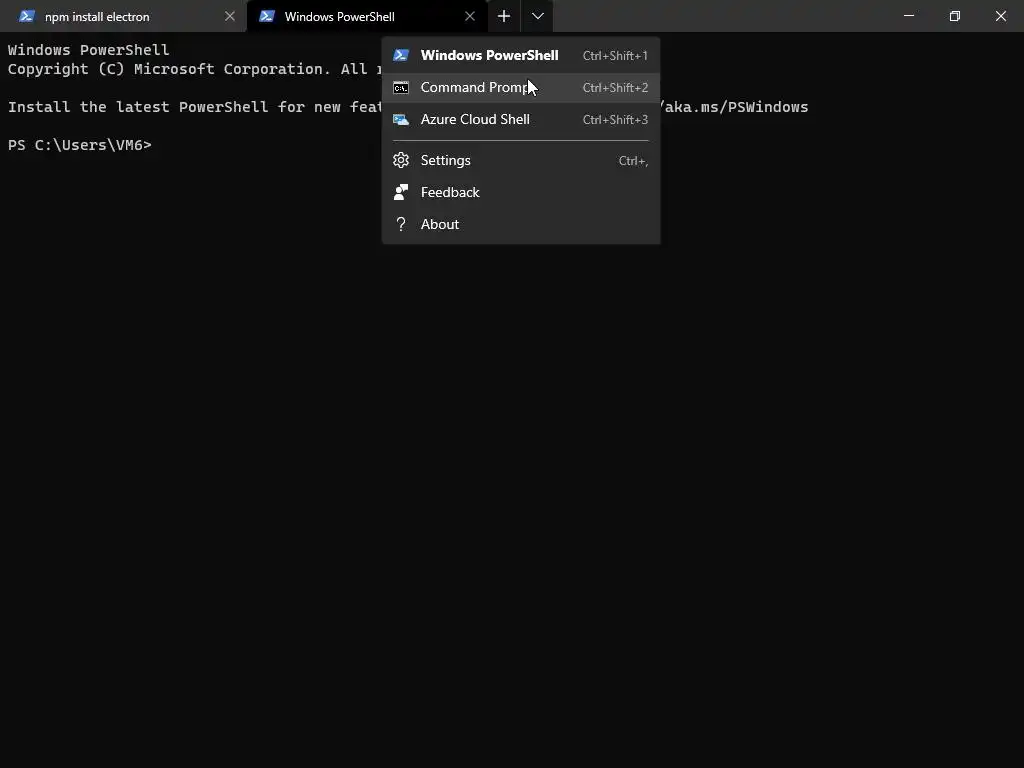This screenshot has height=768, width=1024.
Task: Click the Ctrl+Shift+2 shortcut label
Action: (x=615, y=88)
